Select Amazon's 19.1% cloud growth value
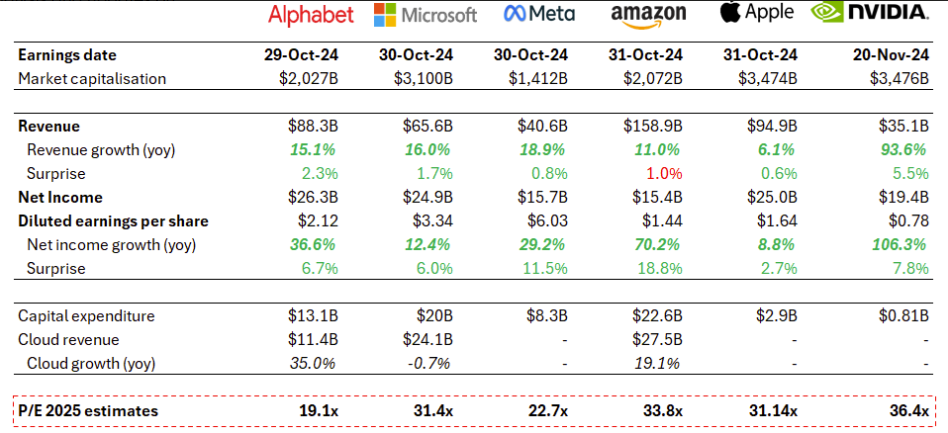948x433 pixels. click(x=661, y=364)
